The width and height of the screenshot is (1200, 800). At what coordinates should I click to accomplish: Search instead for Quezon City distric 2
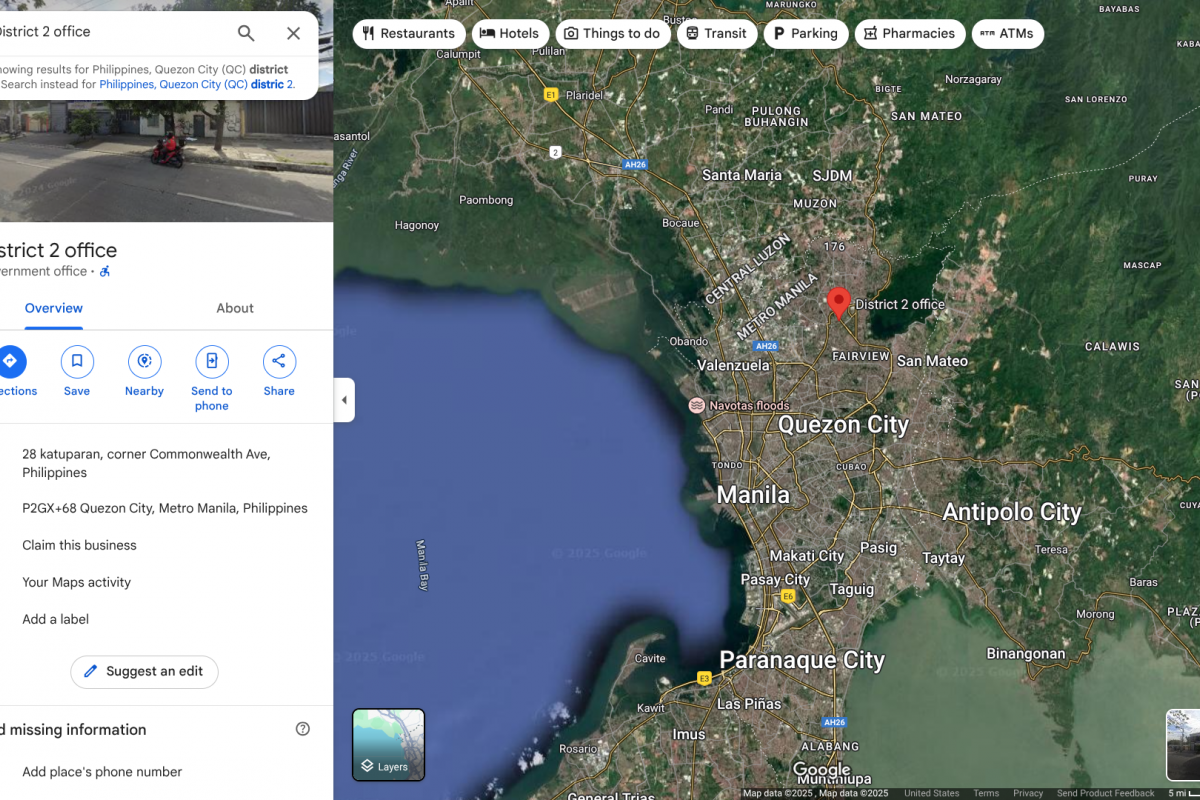[x=197, y=85]
